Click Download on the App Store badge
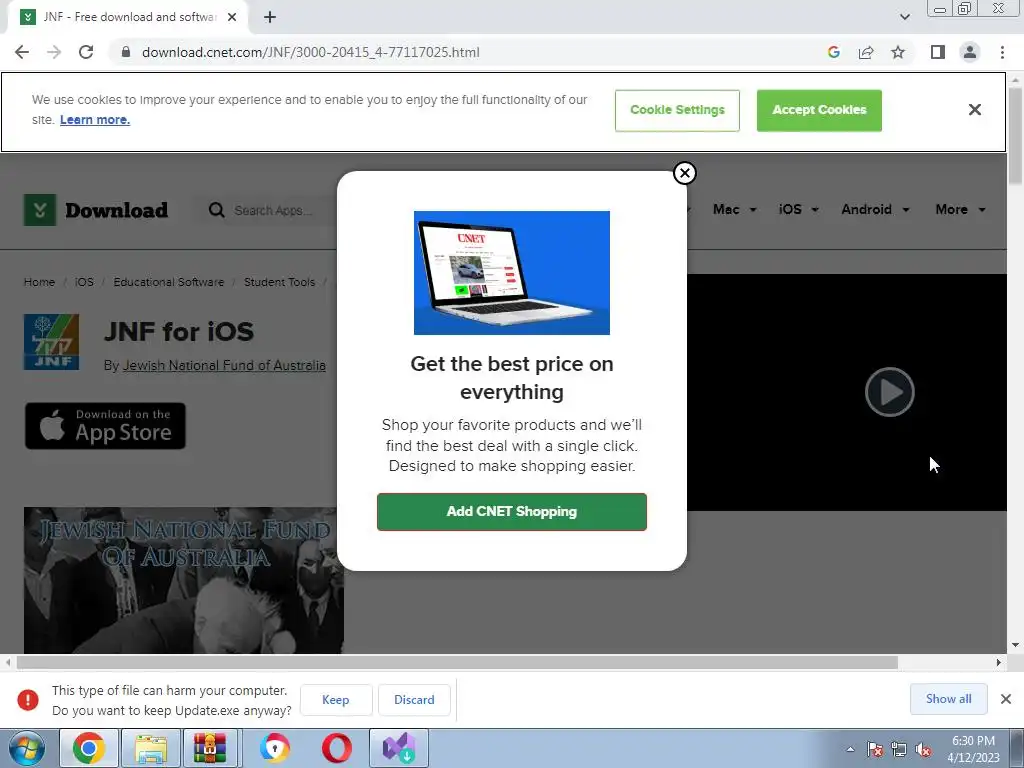 105,426
